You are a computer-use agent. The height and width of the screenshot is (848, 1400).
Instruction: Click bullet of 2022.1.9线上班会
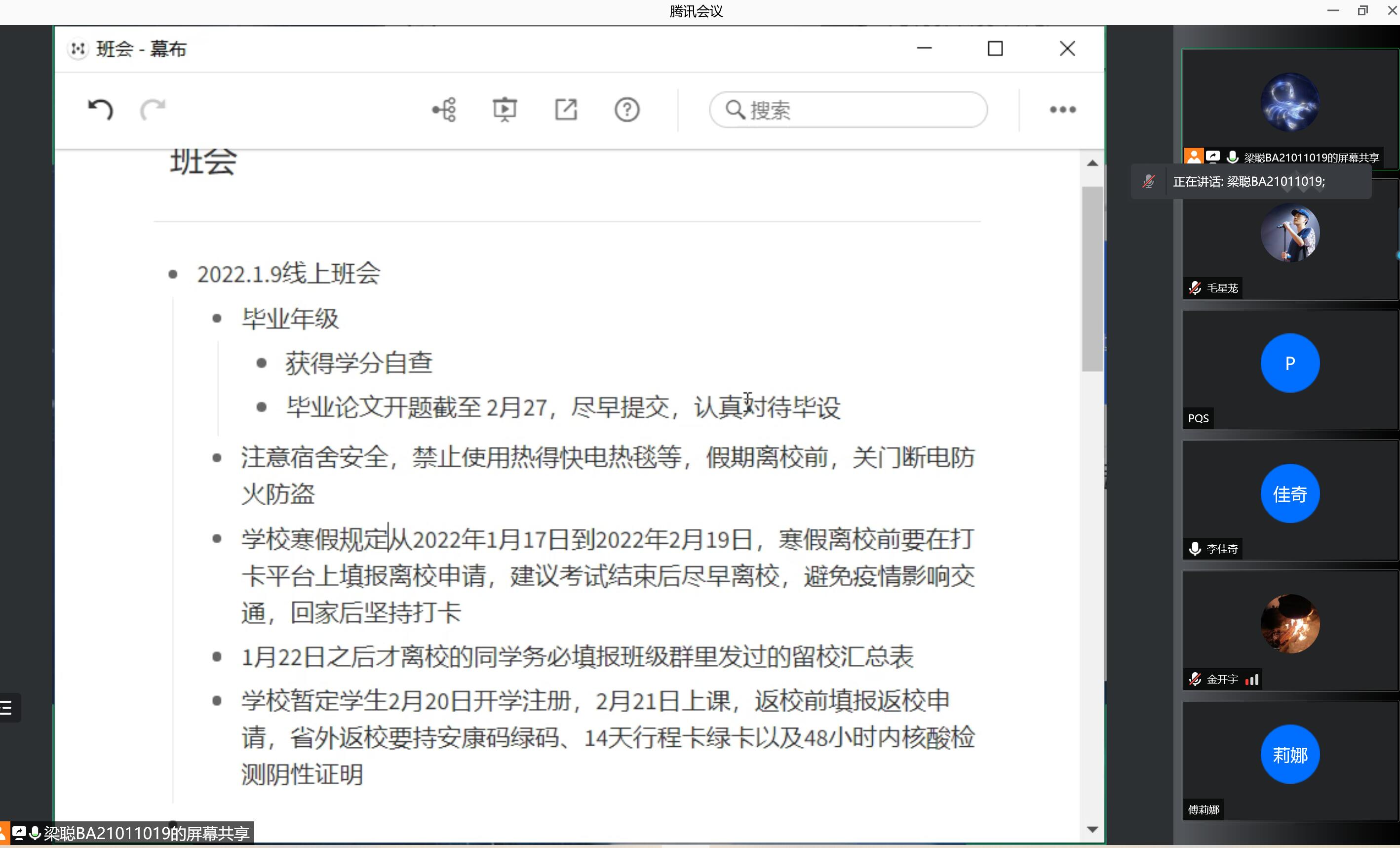(x=173, y=275)
